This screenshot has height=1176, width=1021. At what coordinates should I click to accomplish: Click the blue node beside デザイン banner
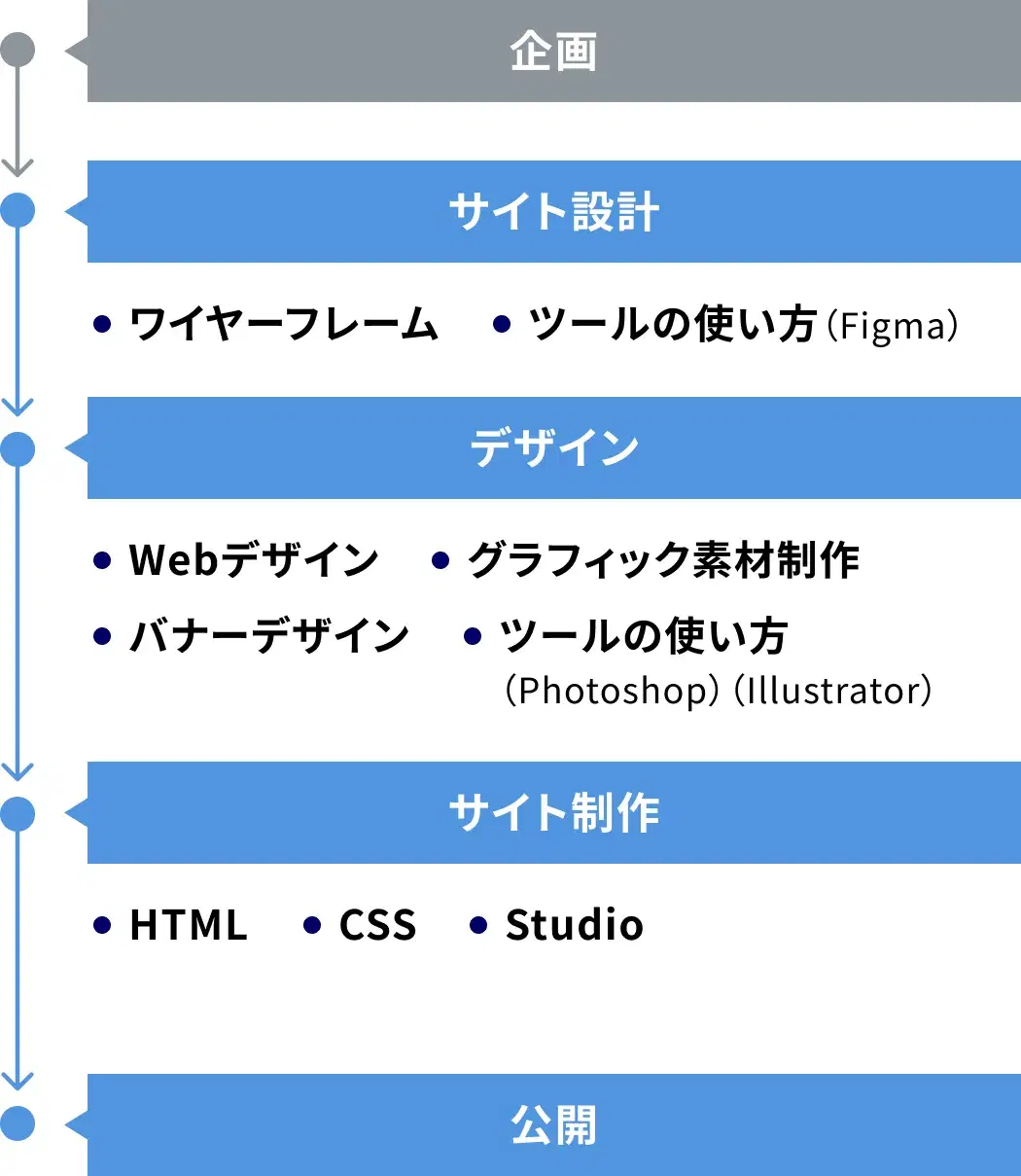point(18,447)
